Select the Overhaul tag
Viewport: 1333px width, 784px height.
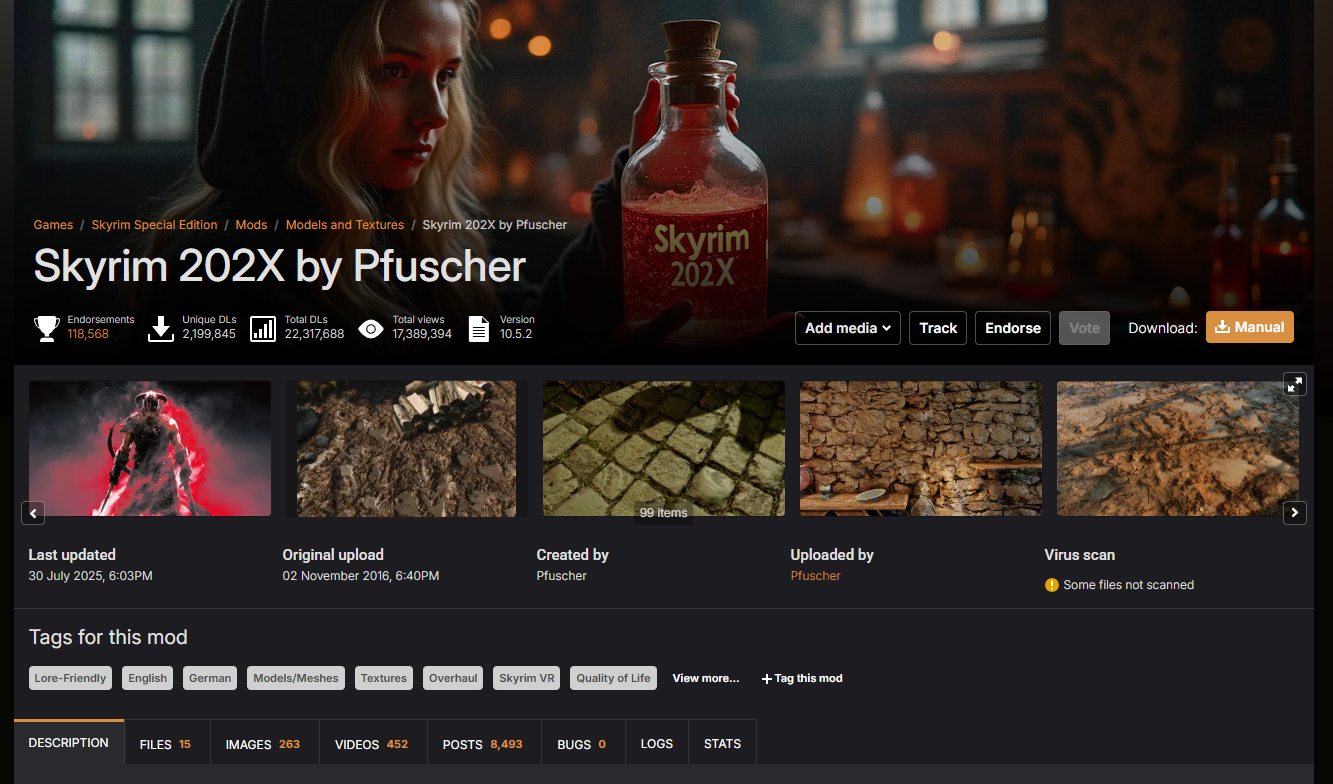[453, 678]
